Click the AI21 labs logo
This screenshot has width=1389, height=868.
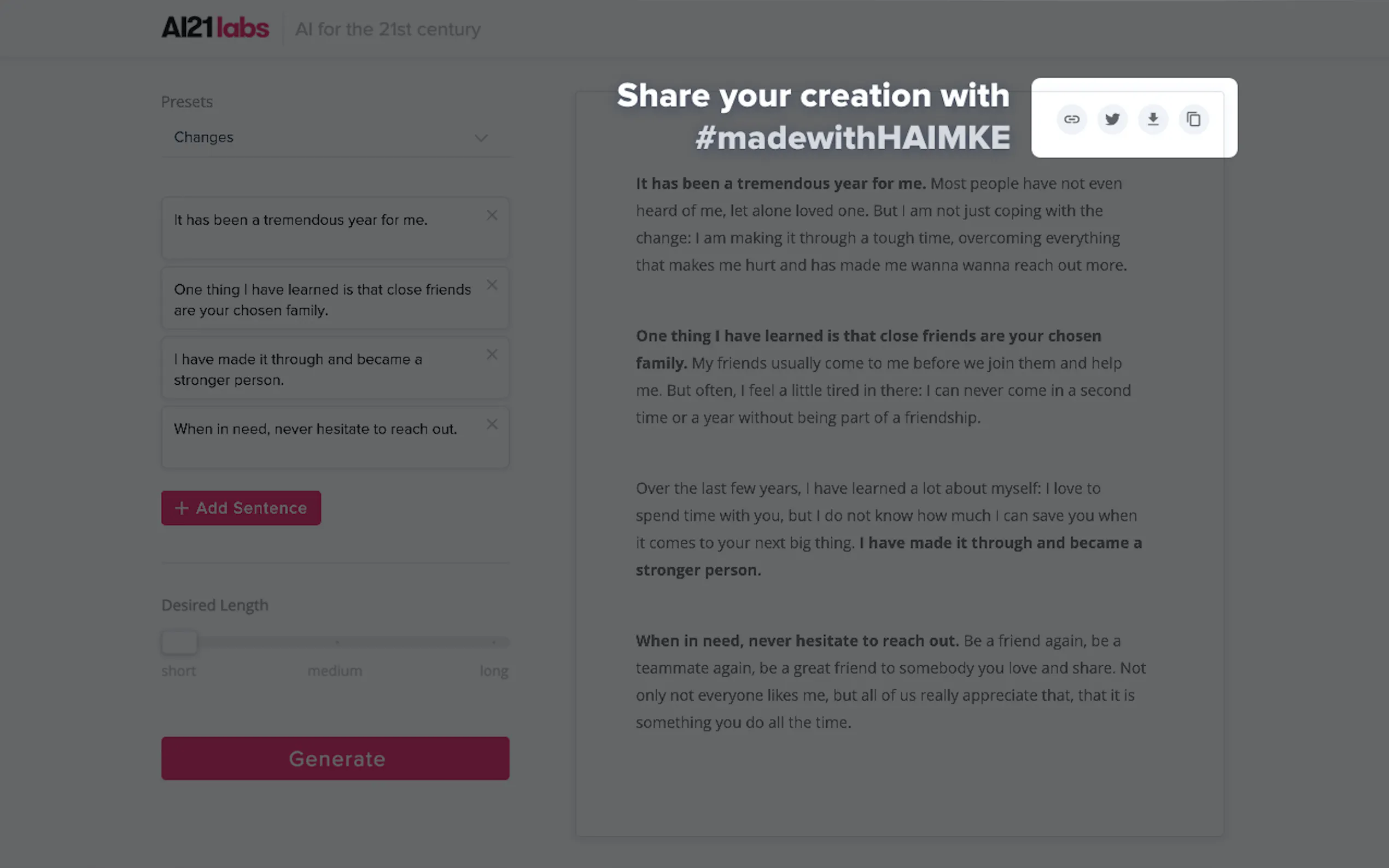[215, 27]
